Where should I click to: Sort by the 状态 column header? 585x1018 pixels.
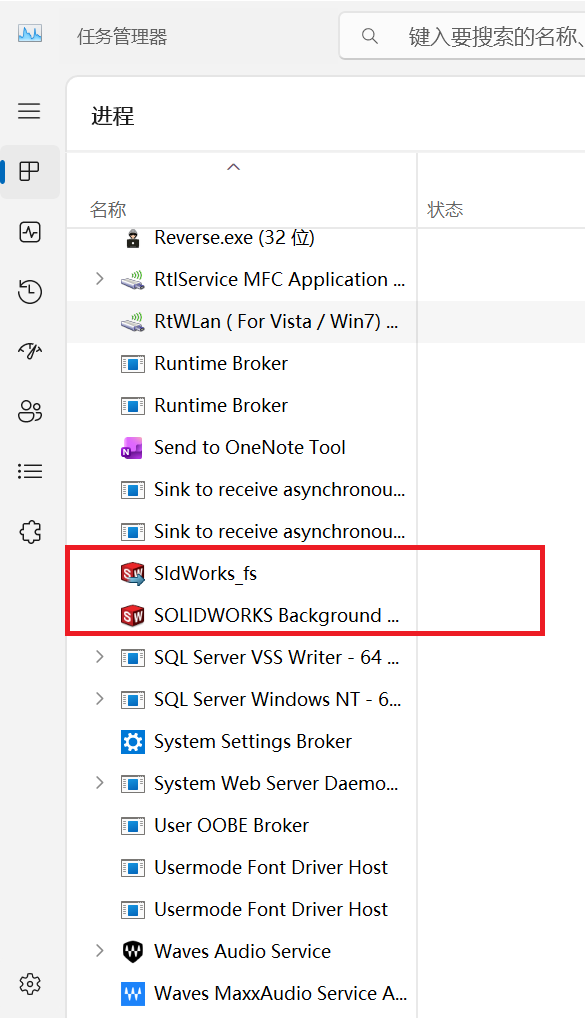click(445, 210)
